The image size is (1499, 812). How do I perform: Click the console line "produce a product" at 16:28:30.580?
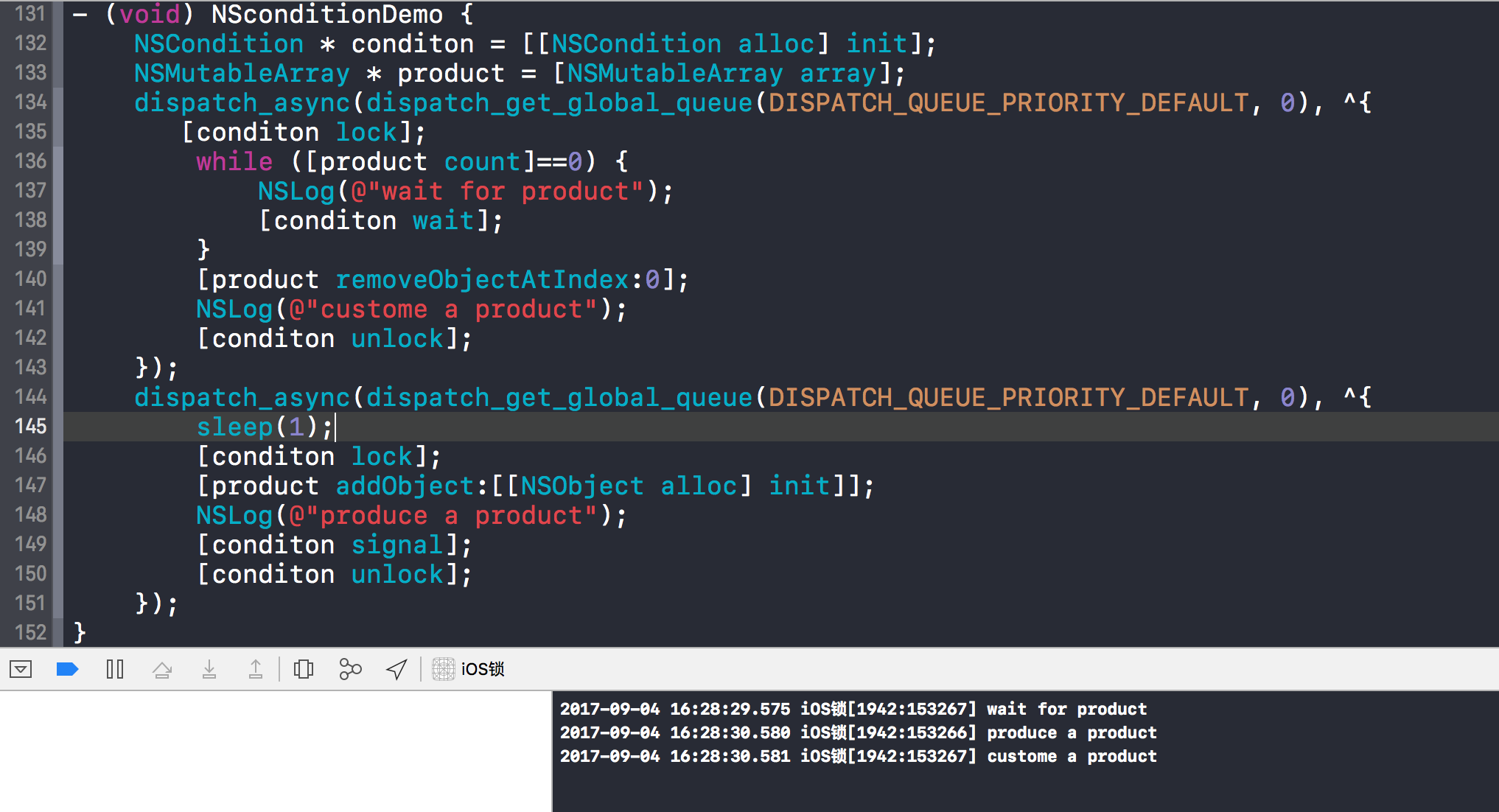(x=859, y=732)
